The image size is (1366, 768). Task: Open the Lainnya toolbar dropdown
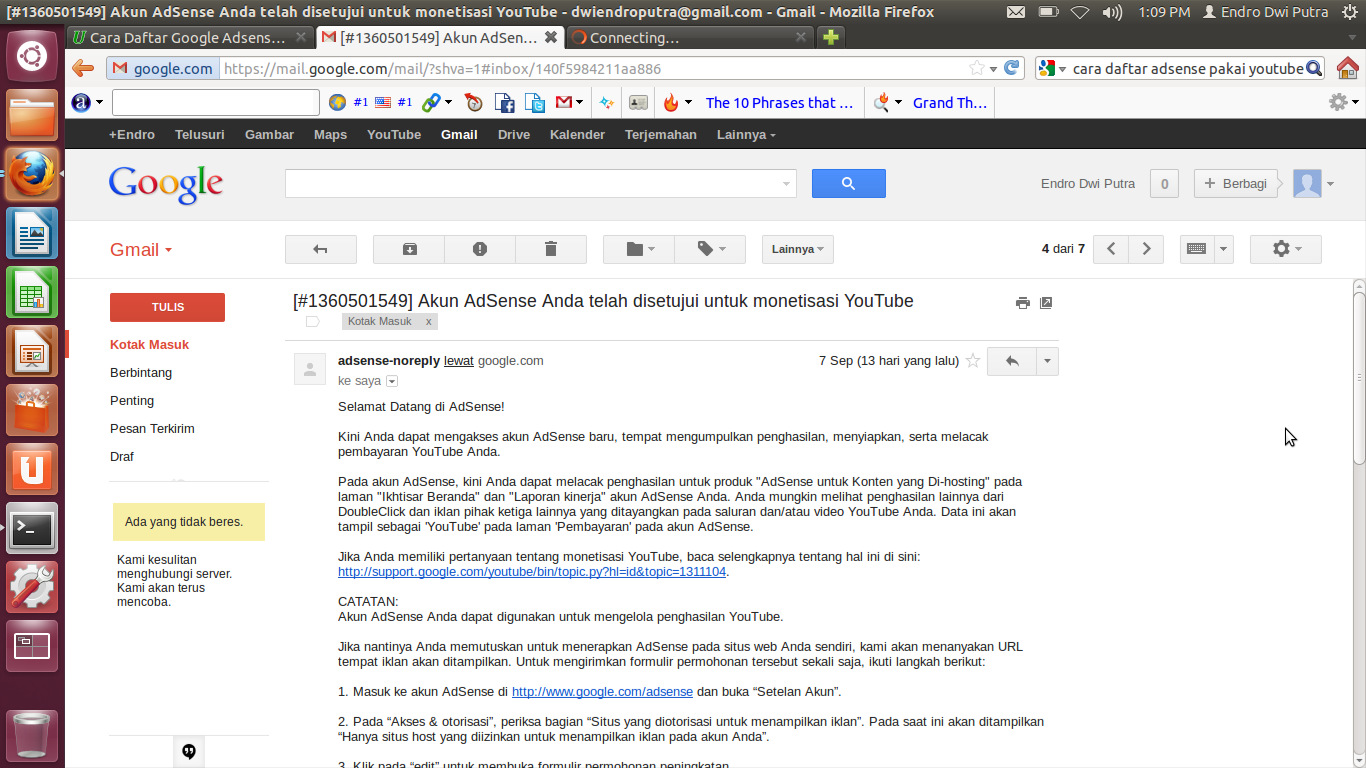pyautogui.click(x=797, y=249)
